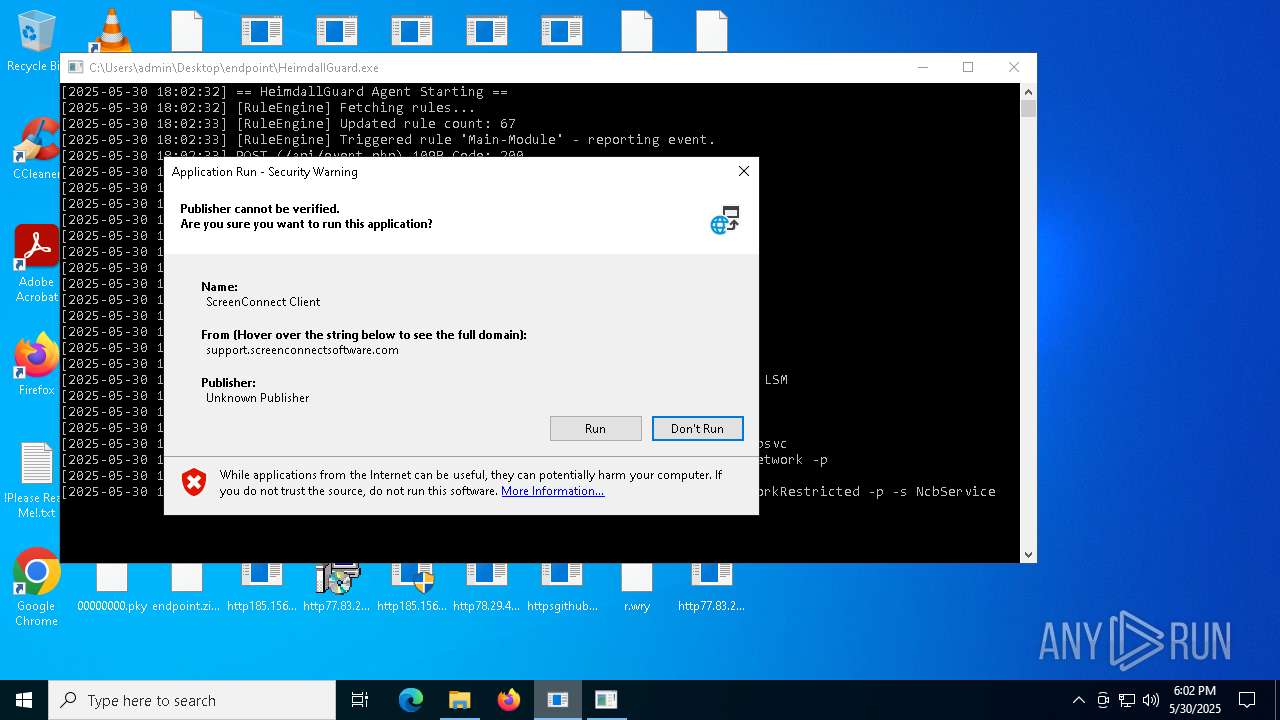Click the 'HeimdallGuard Agent Starting' console line
This screenshot has width=1280, height=720.
pyautogui.click(x=284, y=92)
